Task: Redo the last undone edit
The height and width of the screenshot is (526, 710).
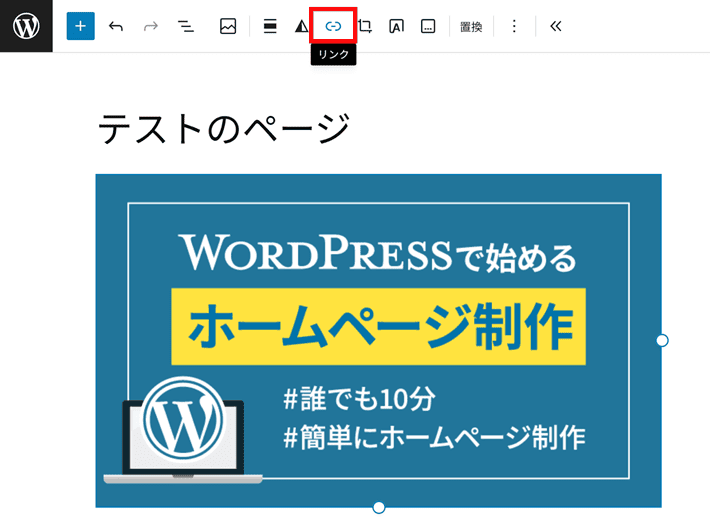Action: [151, 26]
